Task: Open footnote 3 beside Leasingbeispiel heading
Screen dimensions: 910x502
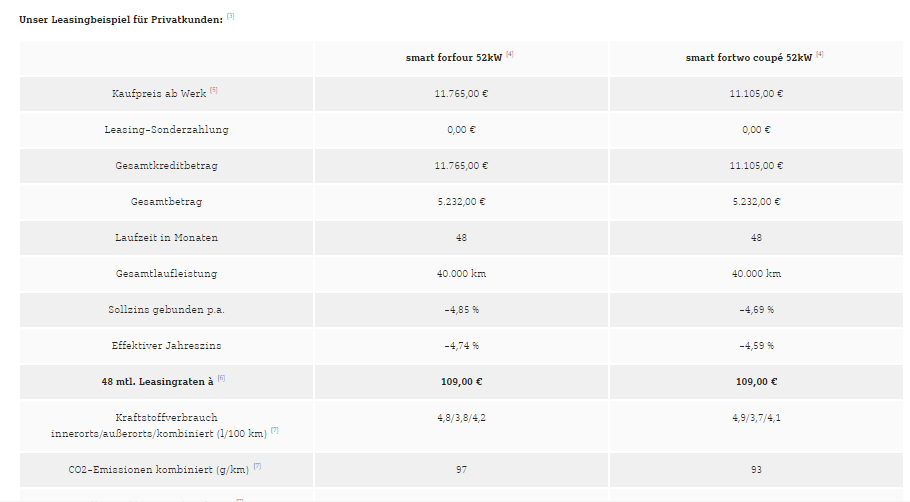Action: point(230,16)
